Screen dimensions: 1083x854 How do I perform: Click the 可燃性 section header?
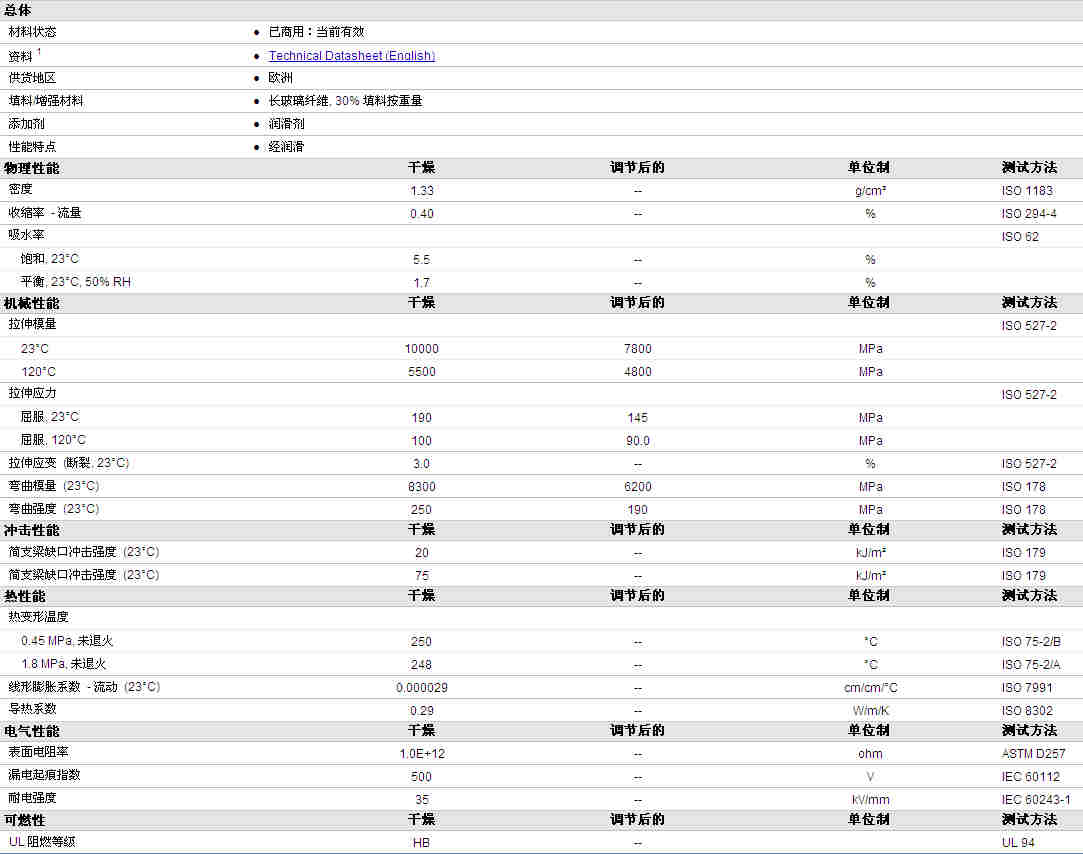coord(25,820)
